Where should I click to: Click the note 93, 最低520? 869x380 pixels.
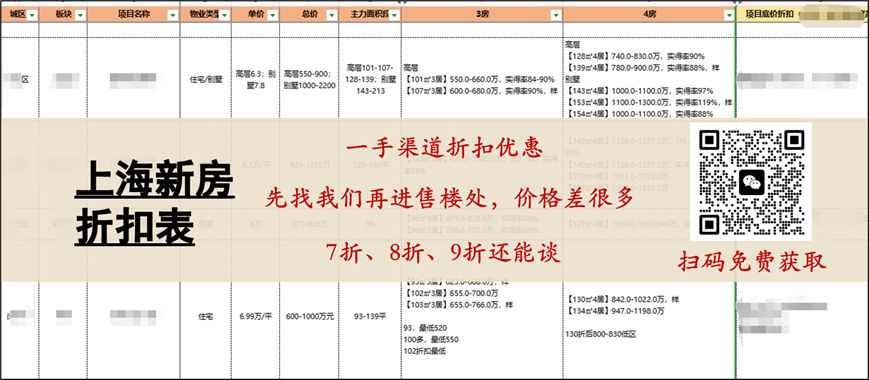(425, 328)
